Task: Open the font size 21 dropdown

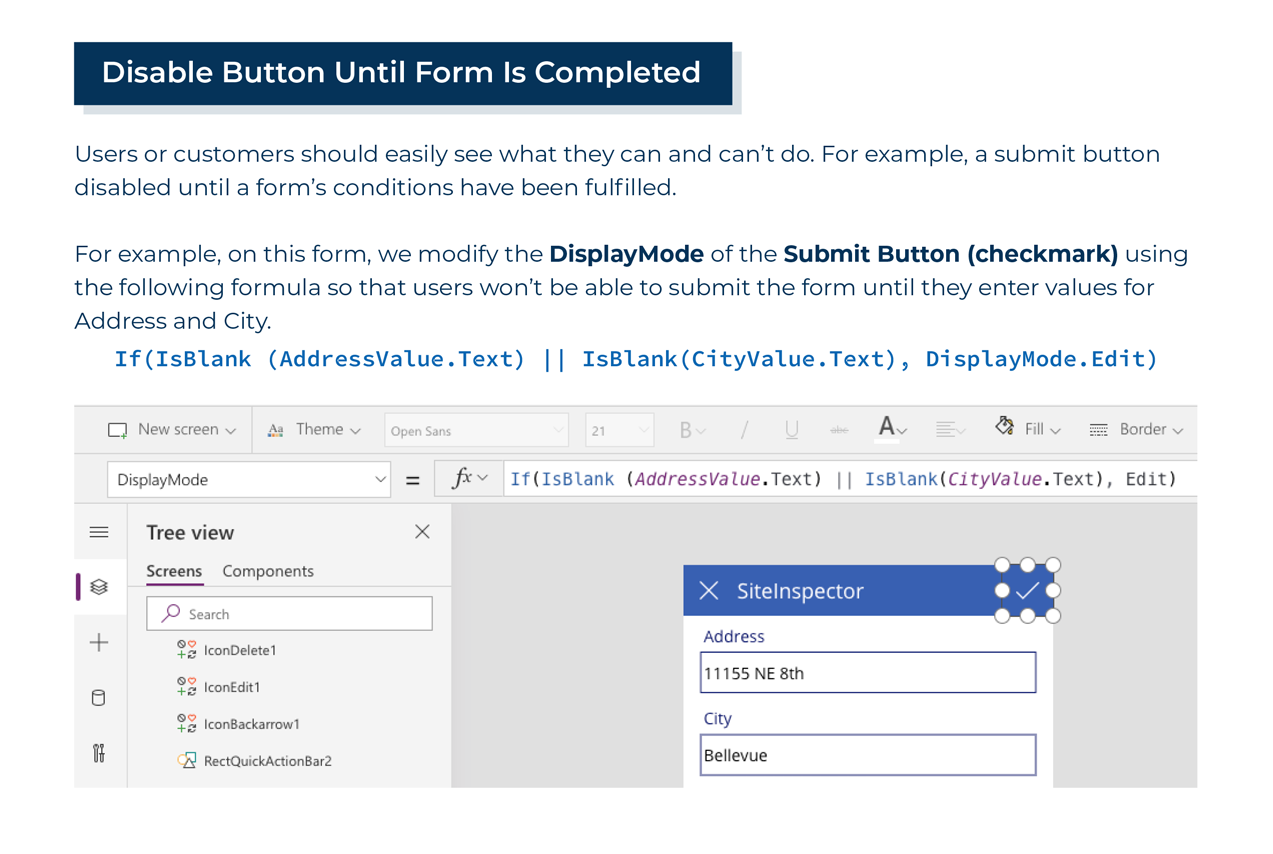Action: tap(619, 431)
